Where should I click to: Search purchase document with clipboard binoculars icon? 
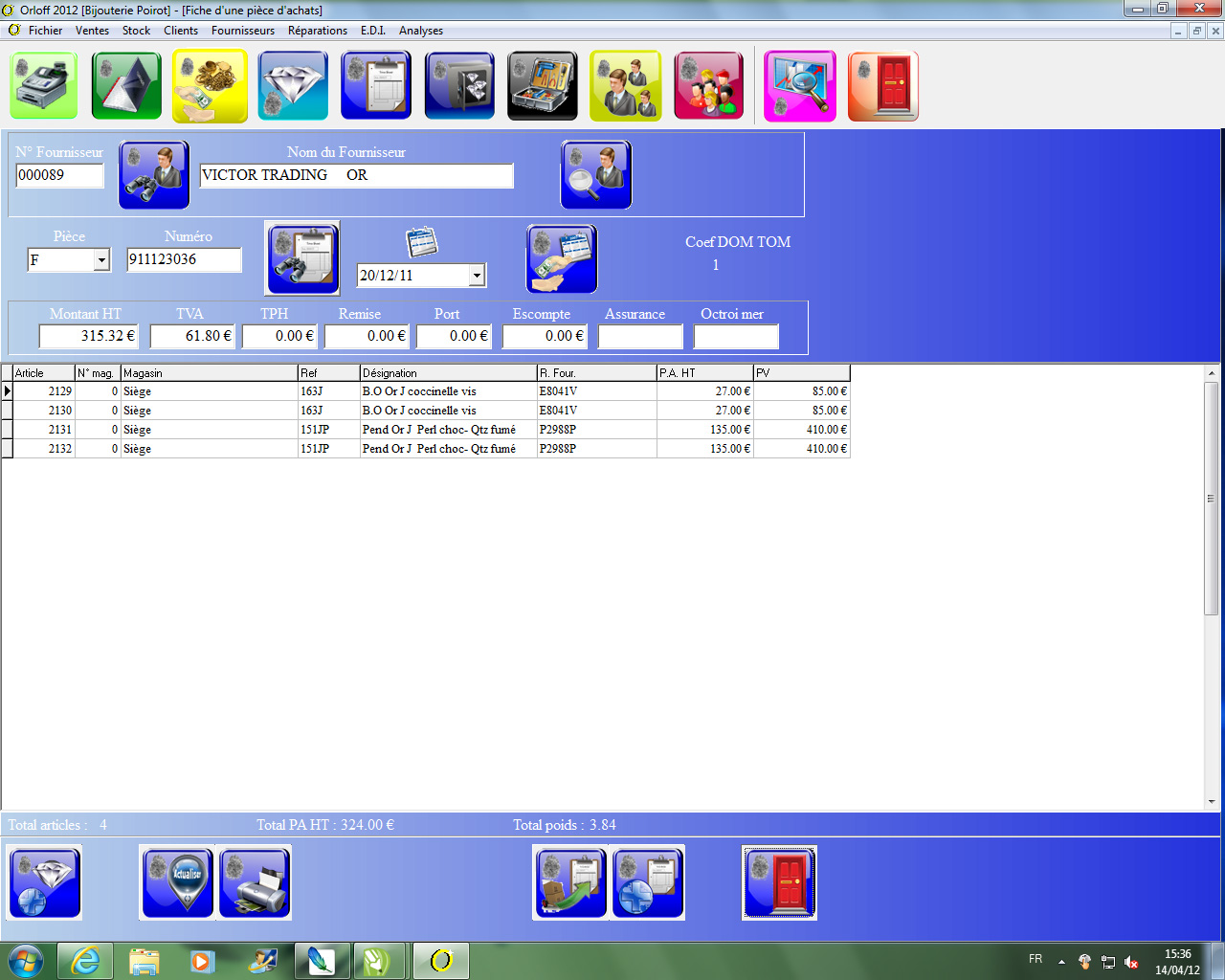pos(302,258)
